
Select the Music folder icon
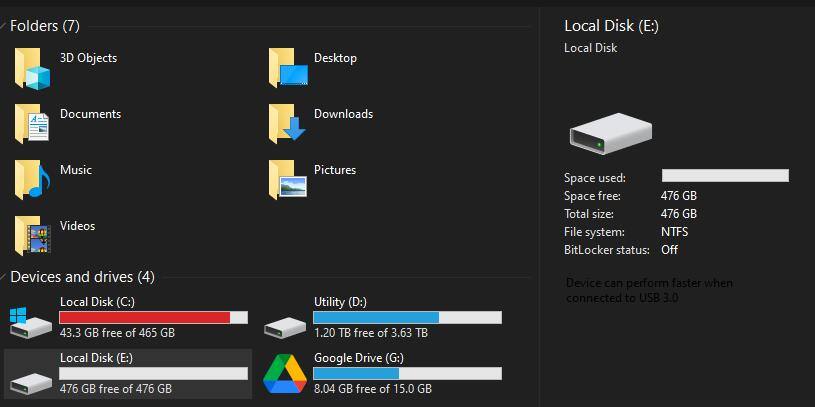pos(32,180)
